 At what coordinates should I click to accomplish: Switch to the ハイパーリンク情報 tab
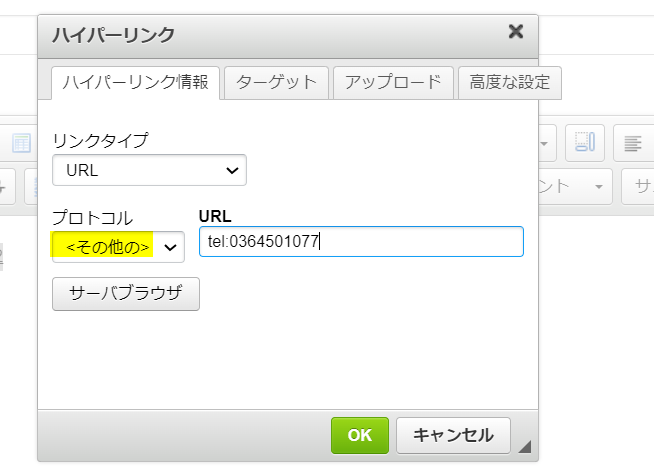point(135,82)
